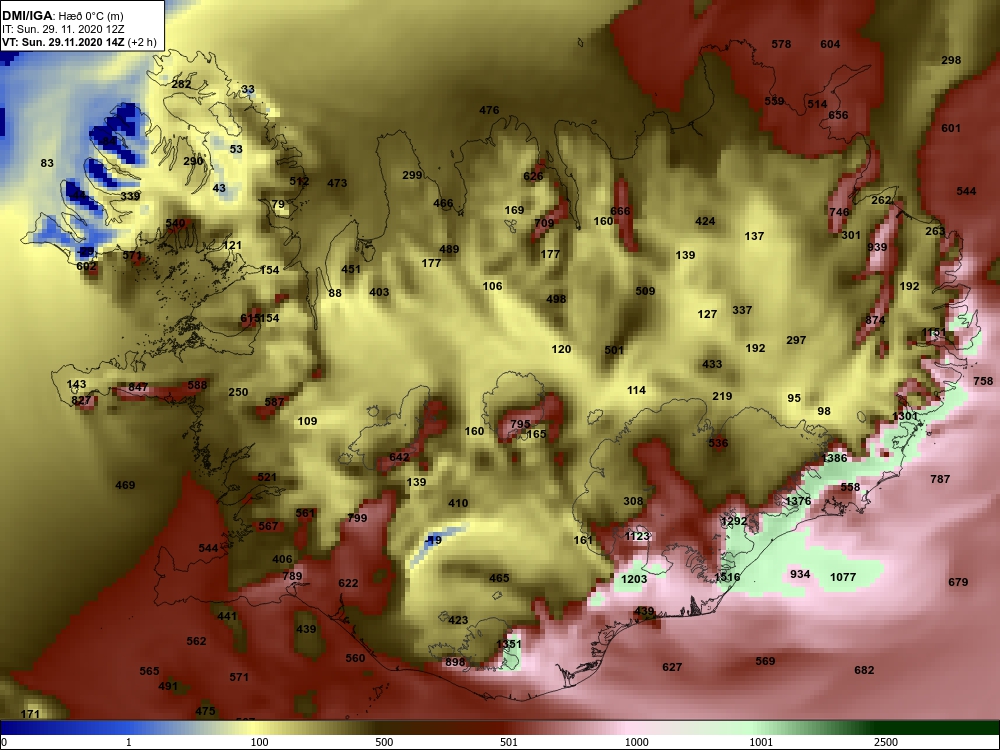
Task: Select the map value '656'
Action: coord(839,115)
